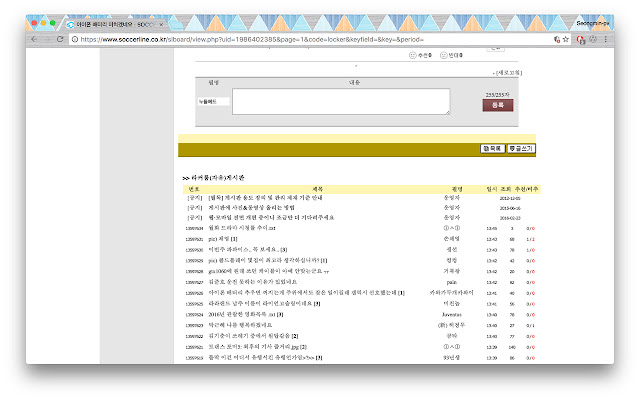Open the [필독] notice post
The width and height of the screenshot is (640, 400).
tap(265, 198)
